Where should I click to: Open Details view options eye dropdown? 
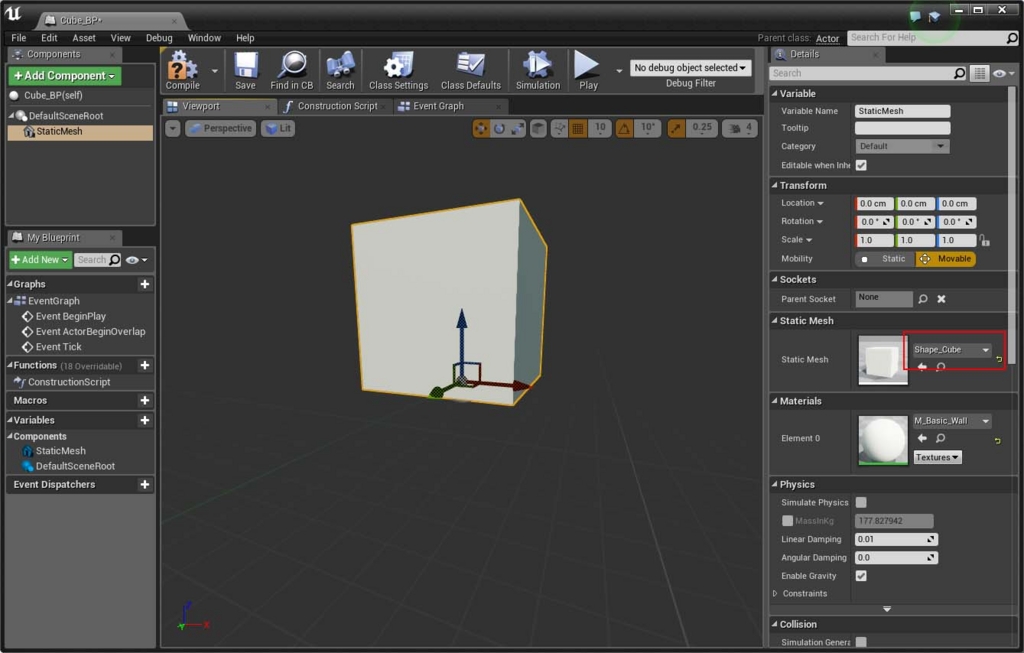[1003, 73]
